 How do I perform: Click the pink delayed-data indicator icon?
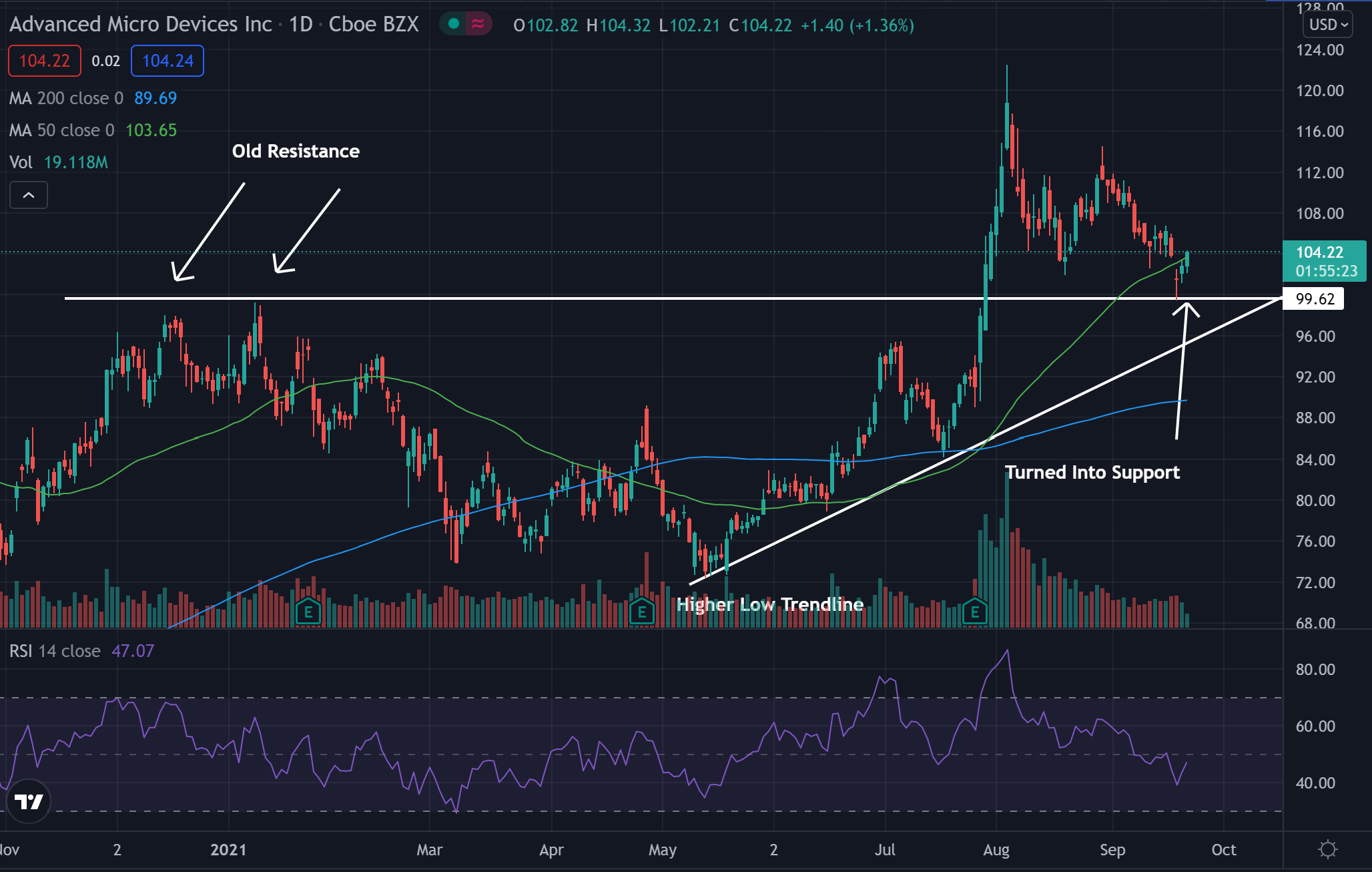[478, 25]
